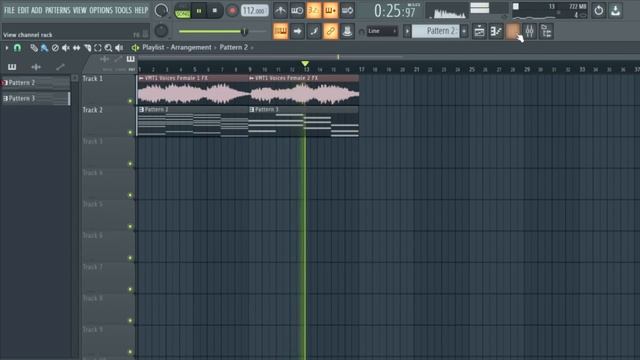The height and width of the screenshot is (360, 640).
Task: Toggle typing keyboard to piano
Action: pos(280,31)
